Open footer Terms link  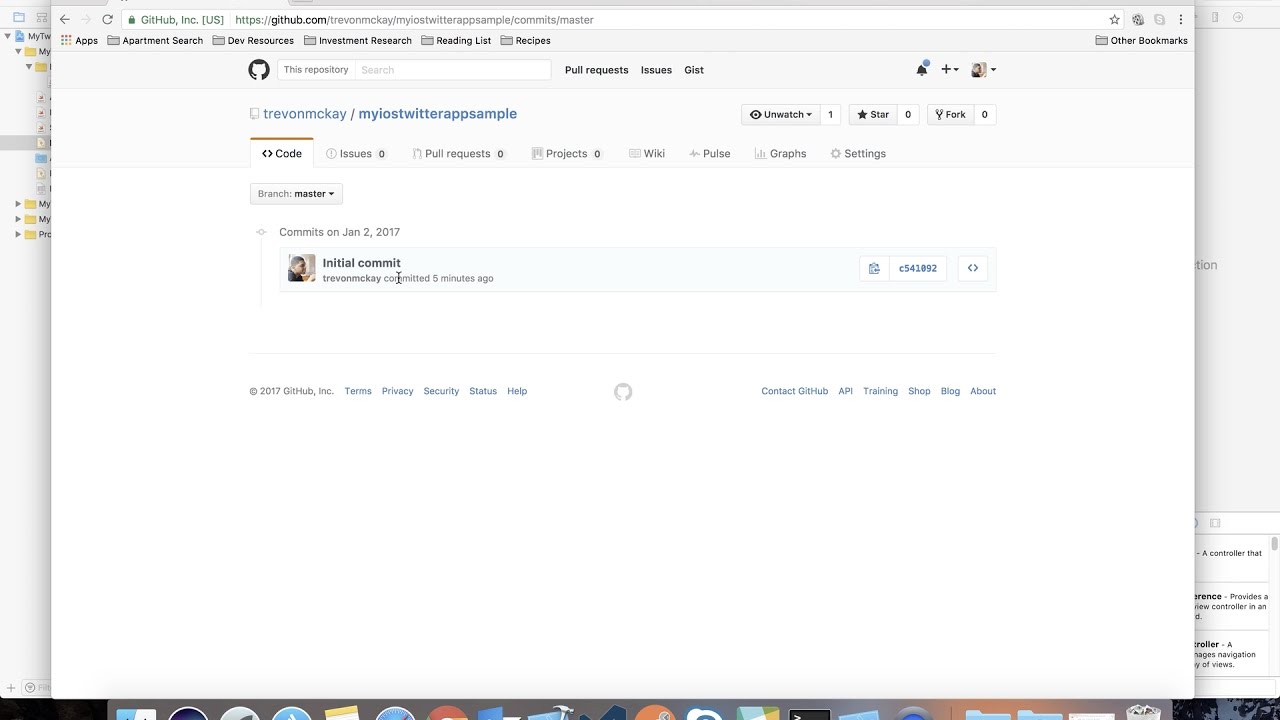358,391
